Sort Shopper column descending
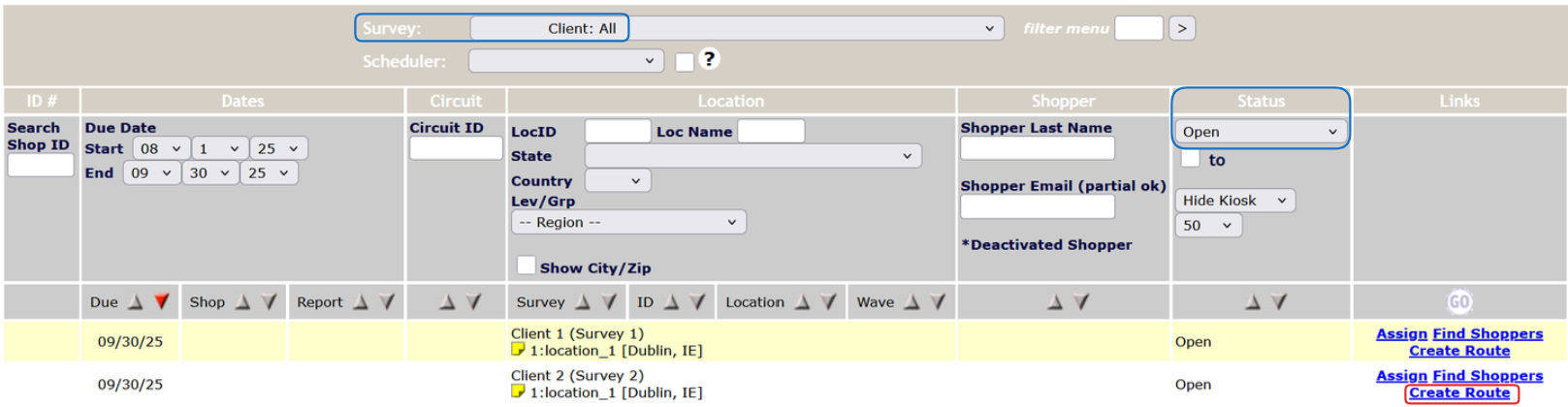 coord(1081,302)
